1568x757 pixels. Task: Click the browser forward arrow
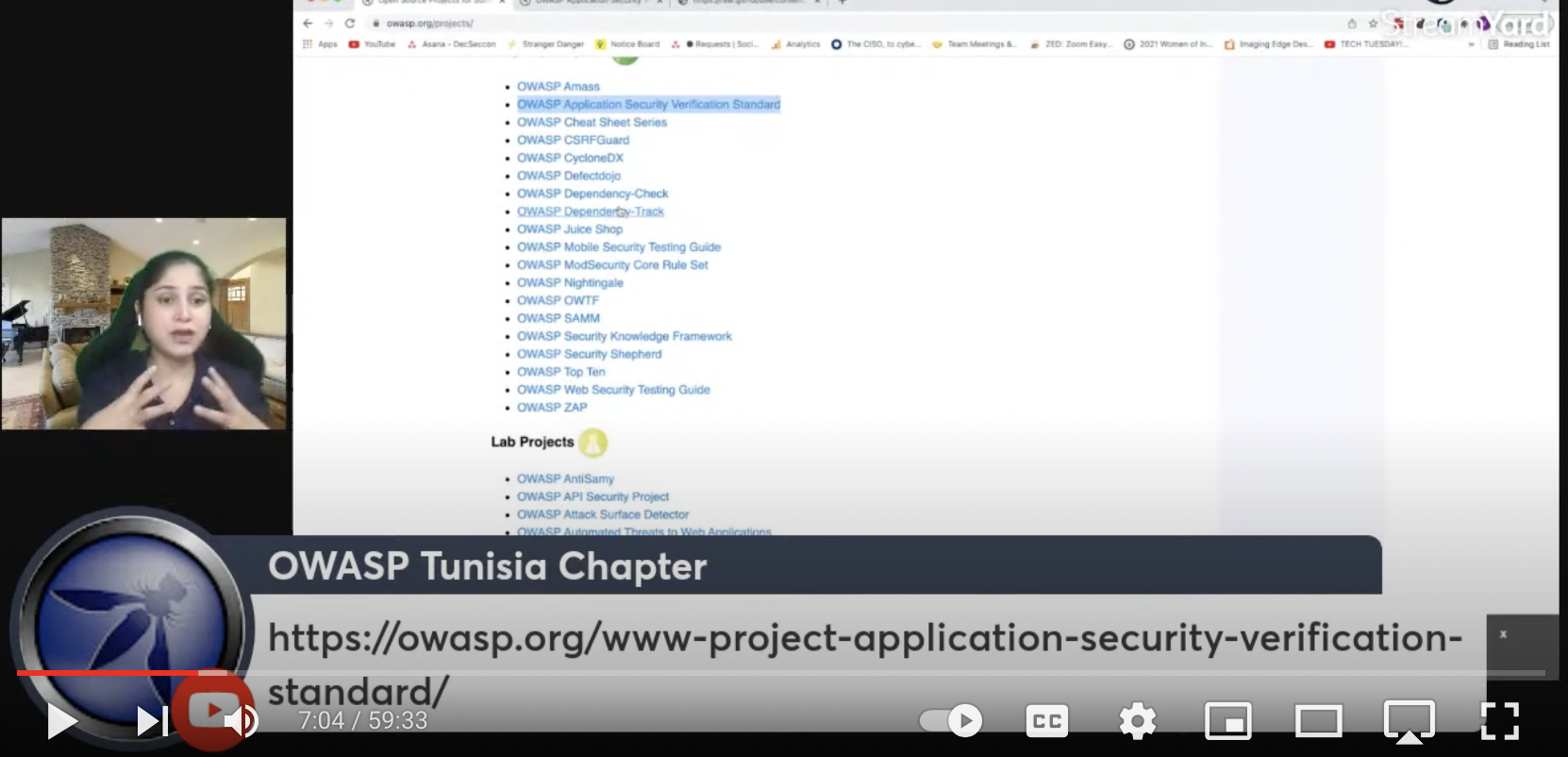[328, 24]
